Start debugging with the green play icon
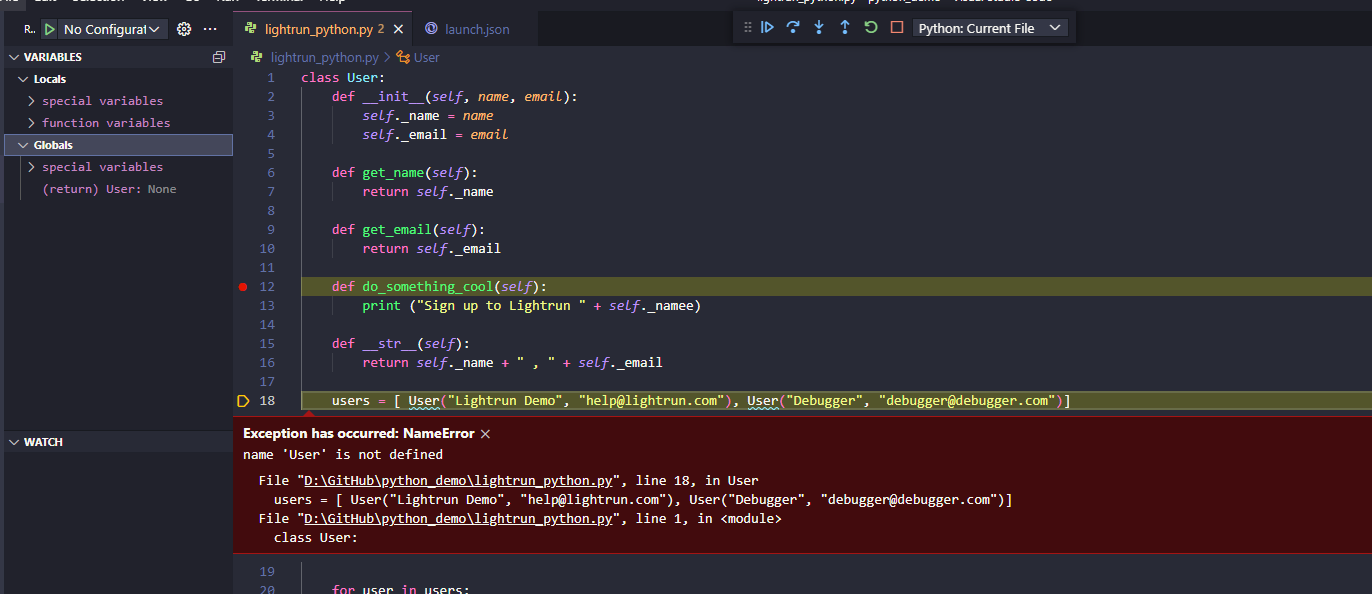 coord(50,29)
